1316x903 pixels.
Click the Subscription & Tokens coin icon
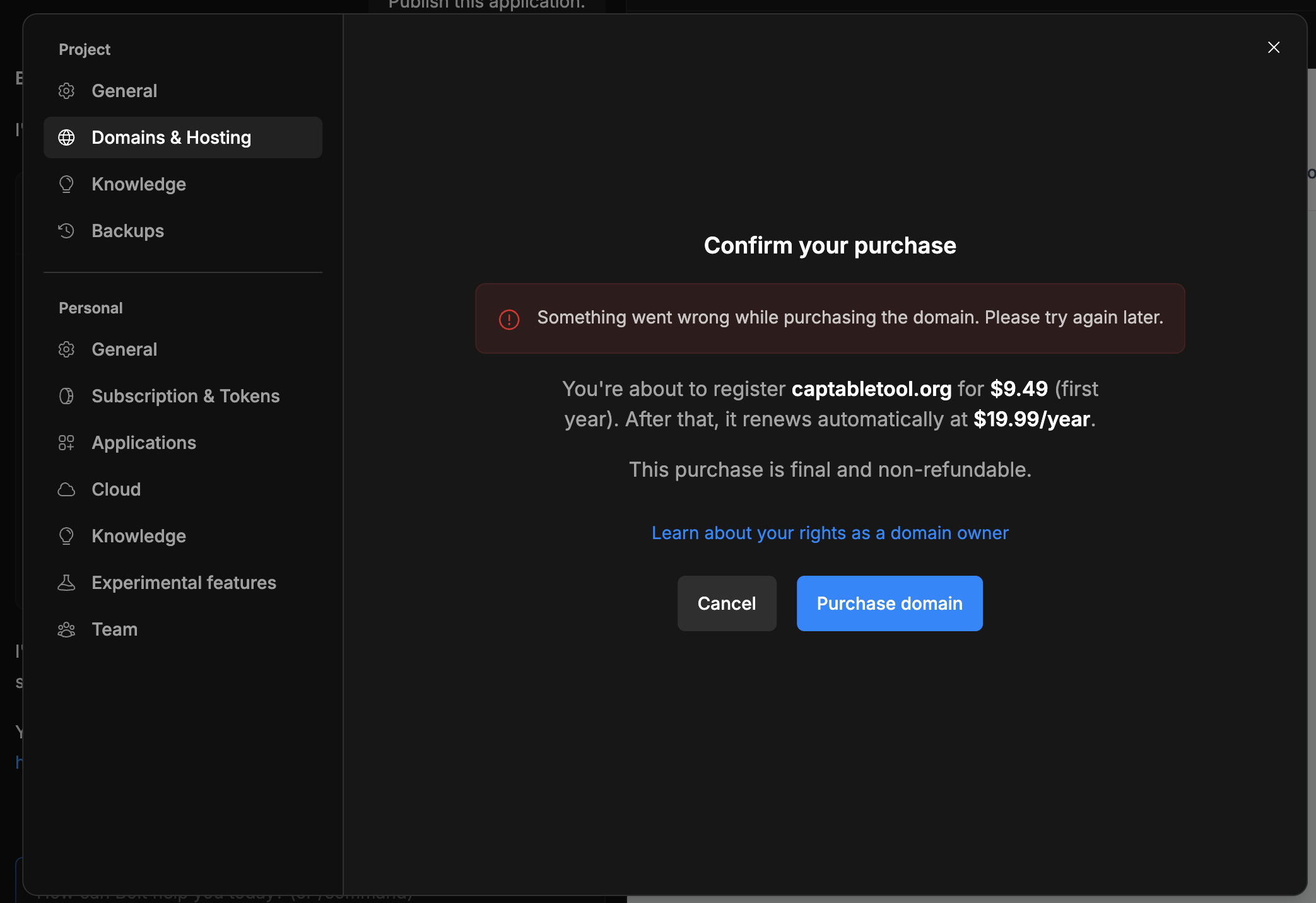click(66, 396)
